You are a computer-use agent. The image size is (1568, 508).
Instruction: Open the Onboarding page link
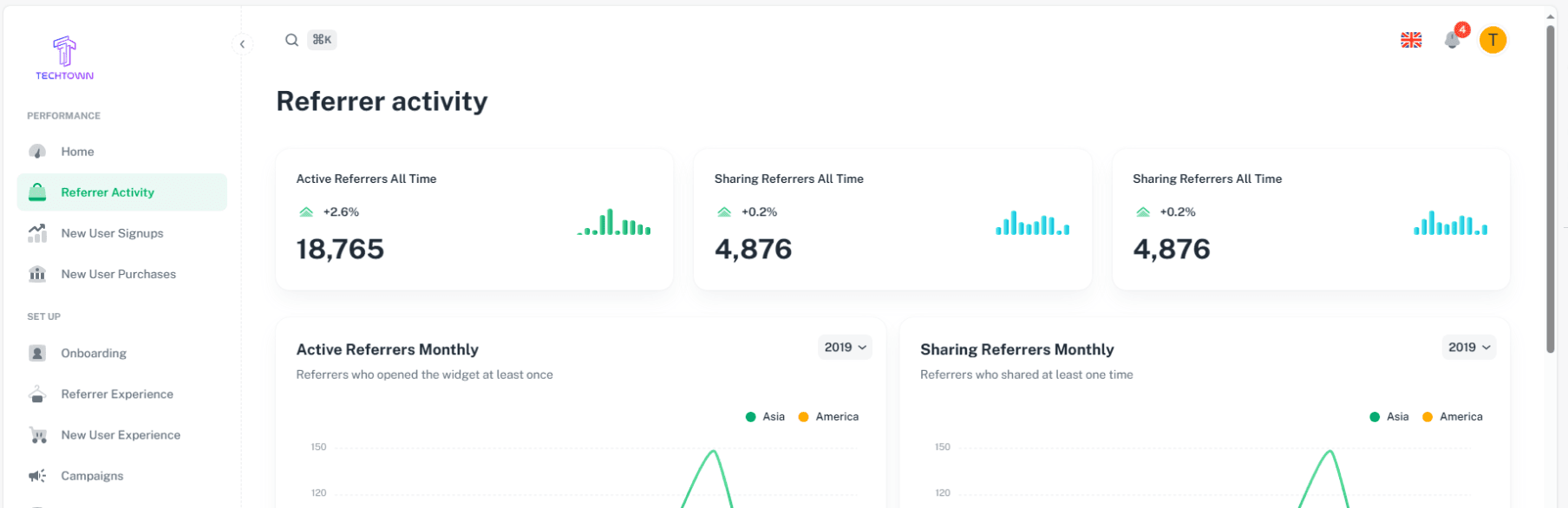94,354
